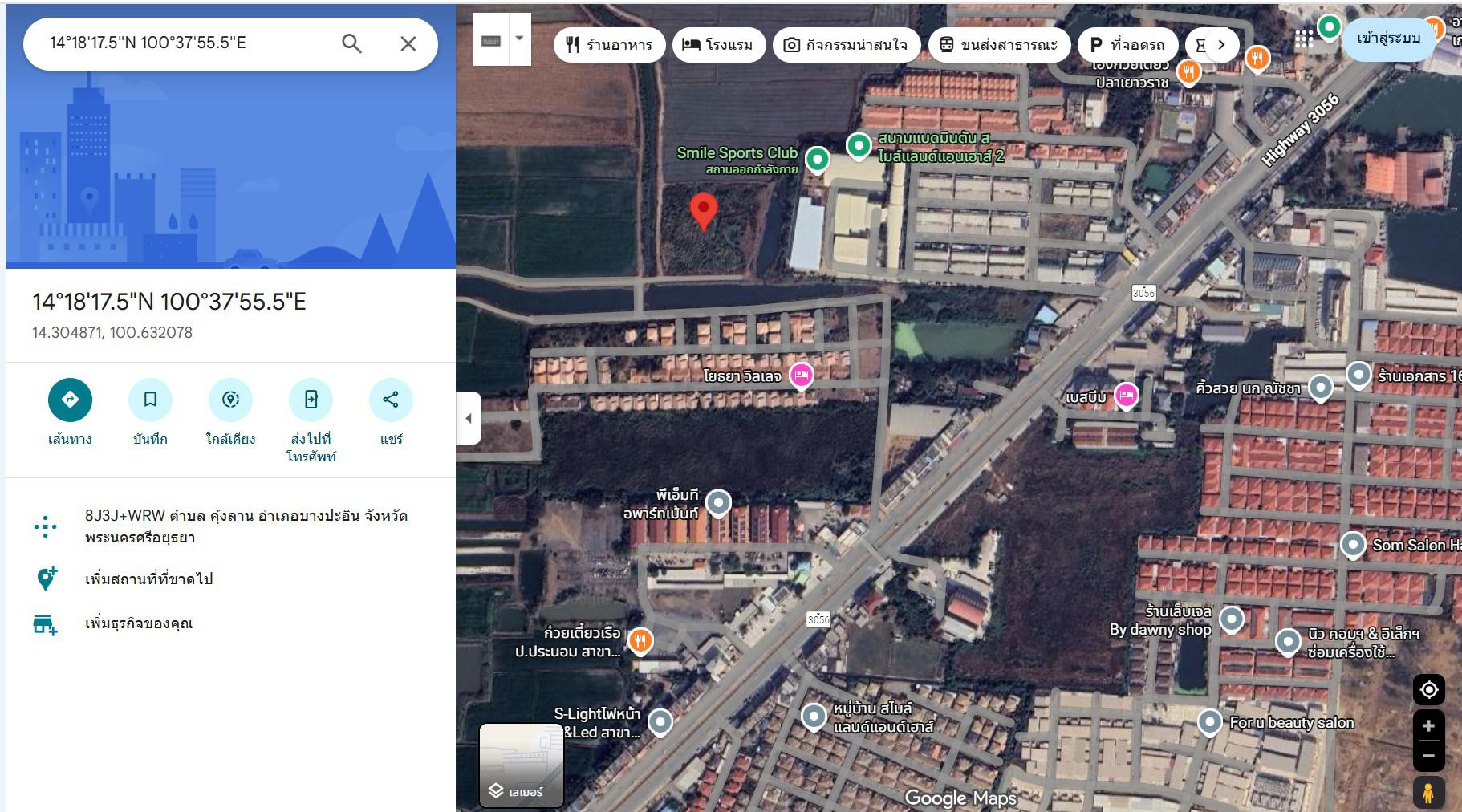The width and height of the screenshot is (1462, 812).
Task: Zoom in with the plus button
Action: coord(1428,726)
